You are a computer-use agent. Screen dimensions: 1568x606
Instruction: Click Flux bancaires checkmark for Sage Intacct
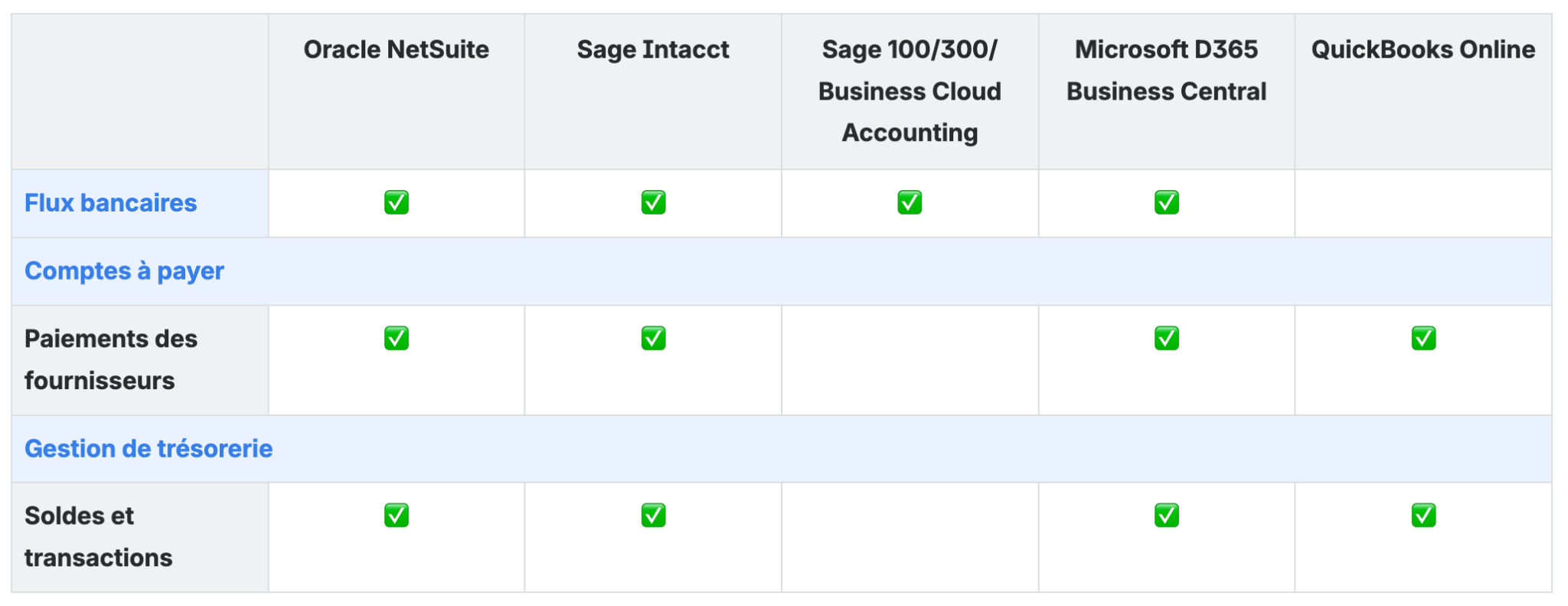(653, 202)
